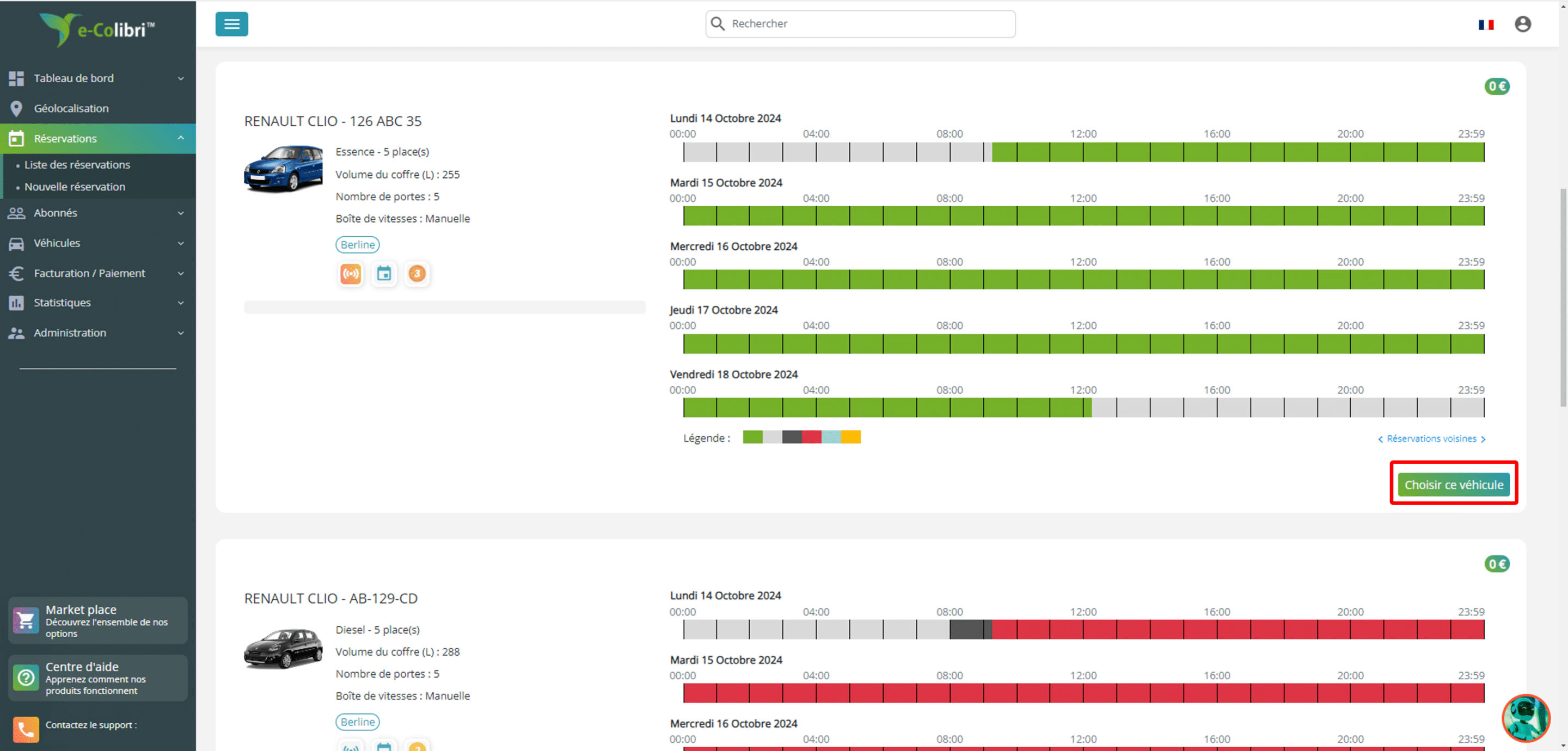Click the Contactez le support text
The width and height of the screenshot is (1568, 751).
point(91,725)
